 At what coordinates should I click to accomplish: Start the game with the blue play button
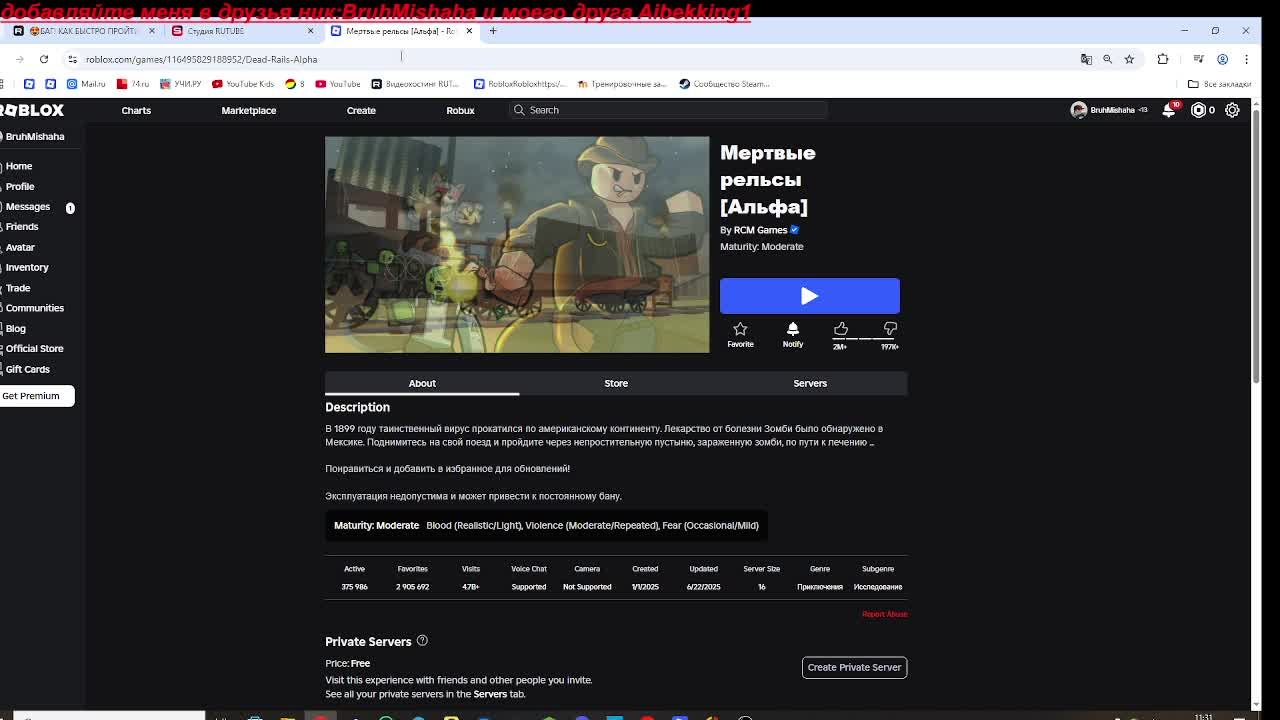click(810, 296)
